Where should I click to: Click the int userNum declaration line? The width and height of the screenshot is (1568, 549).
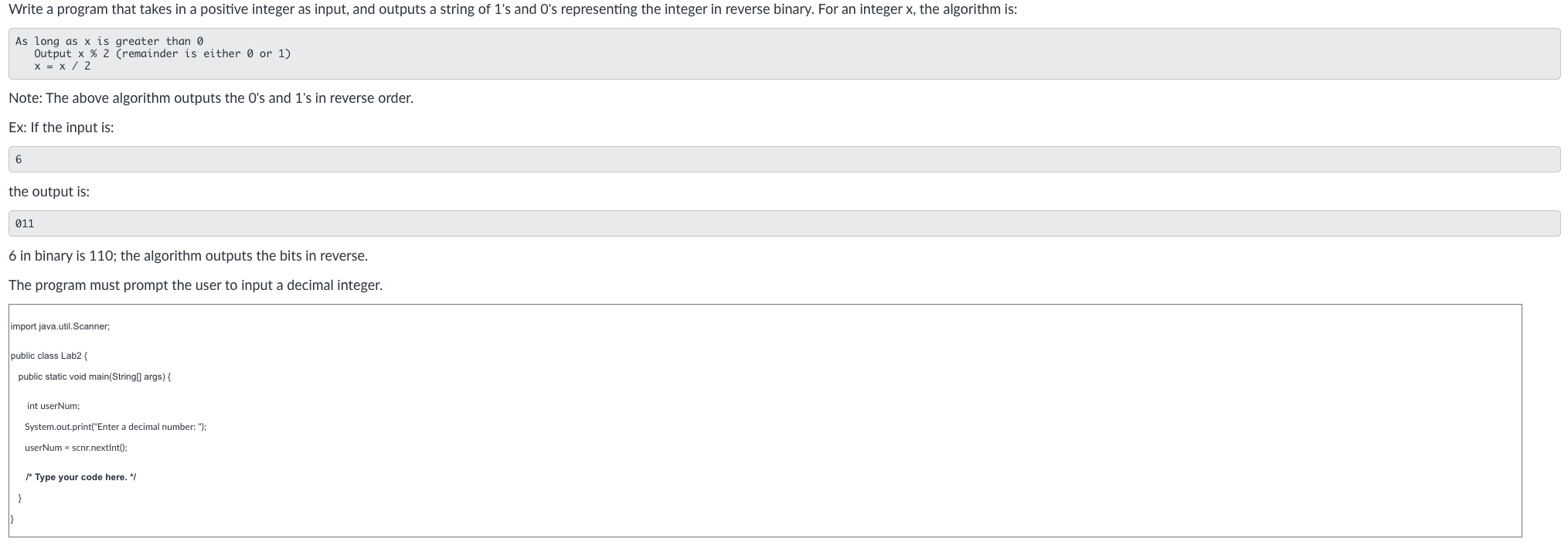pyautogui.click(x=53, y=406)
